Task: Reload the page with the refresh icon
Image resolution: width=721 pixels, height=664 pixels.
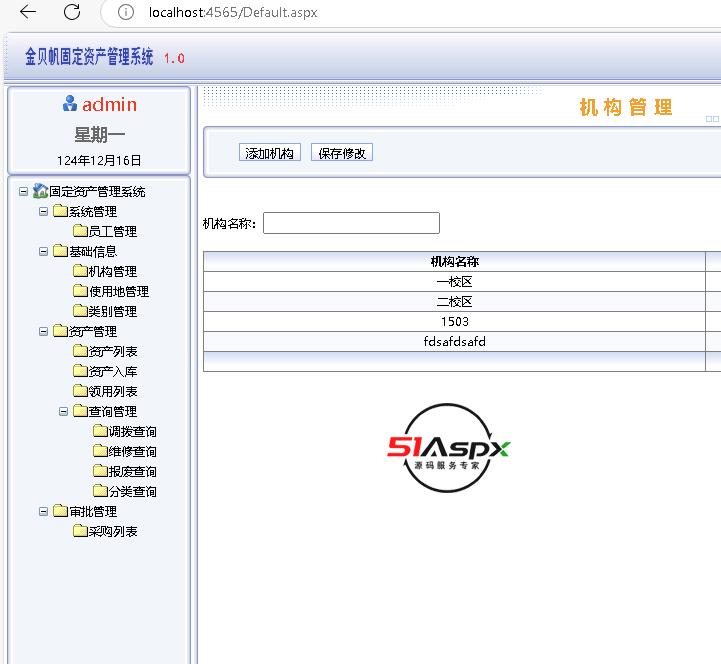Action: [72, 12]
